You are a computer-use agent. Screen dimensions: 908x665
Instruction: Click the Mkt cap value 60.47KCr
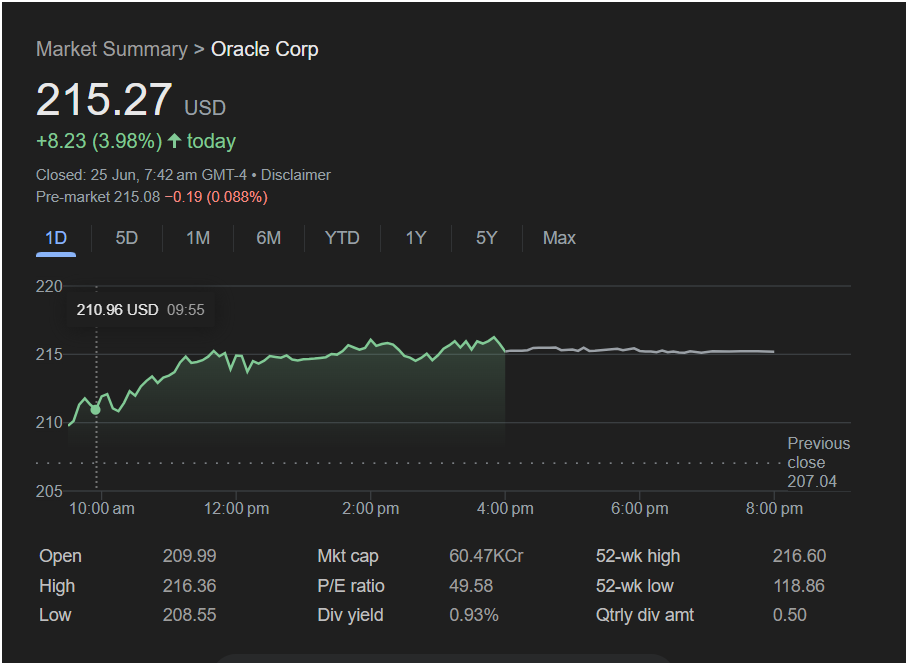pyautogui.click(x=486, y=556)
